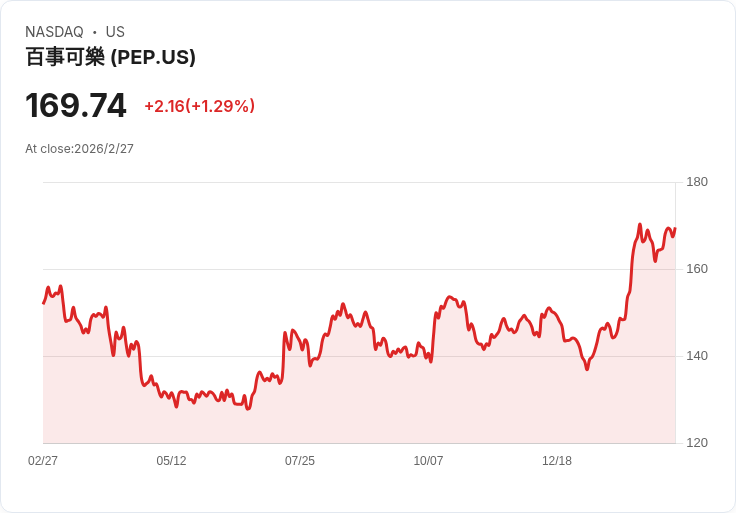Viewport: 736px width, 513px height.
Task: Select the 180 y-axis label
Action: point(697,182)
